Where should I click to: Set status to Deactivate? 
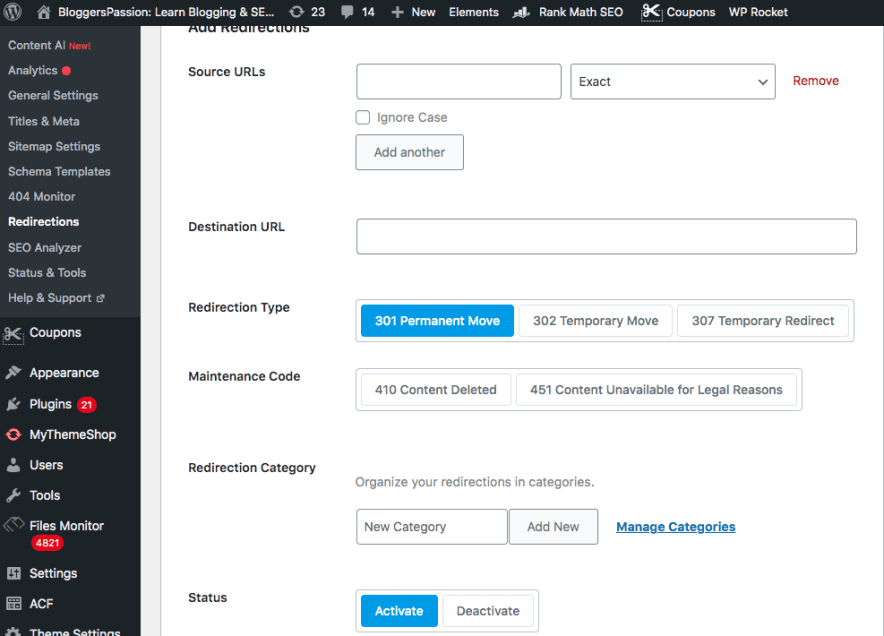pyautogui.click(x=488, y=611)
